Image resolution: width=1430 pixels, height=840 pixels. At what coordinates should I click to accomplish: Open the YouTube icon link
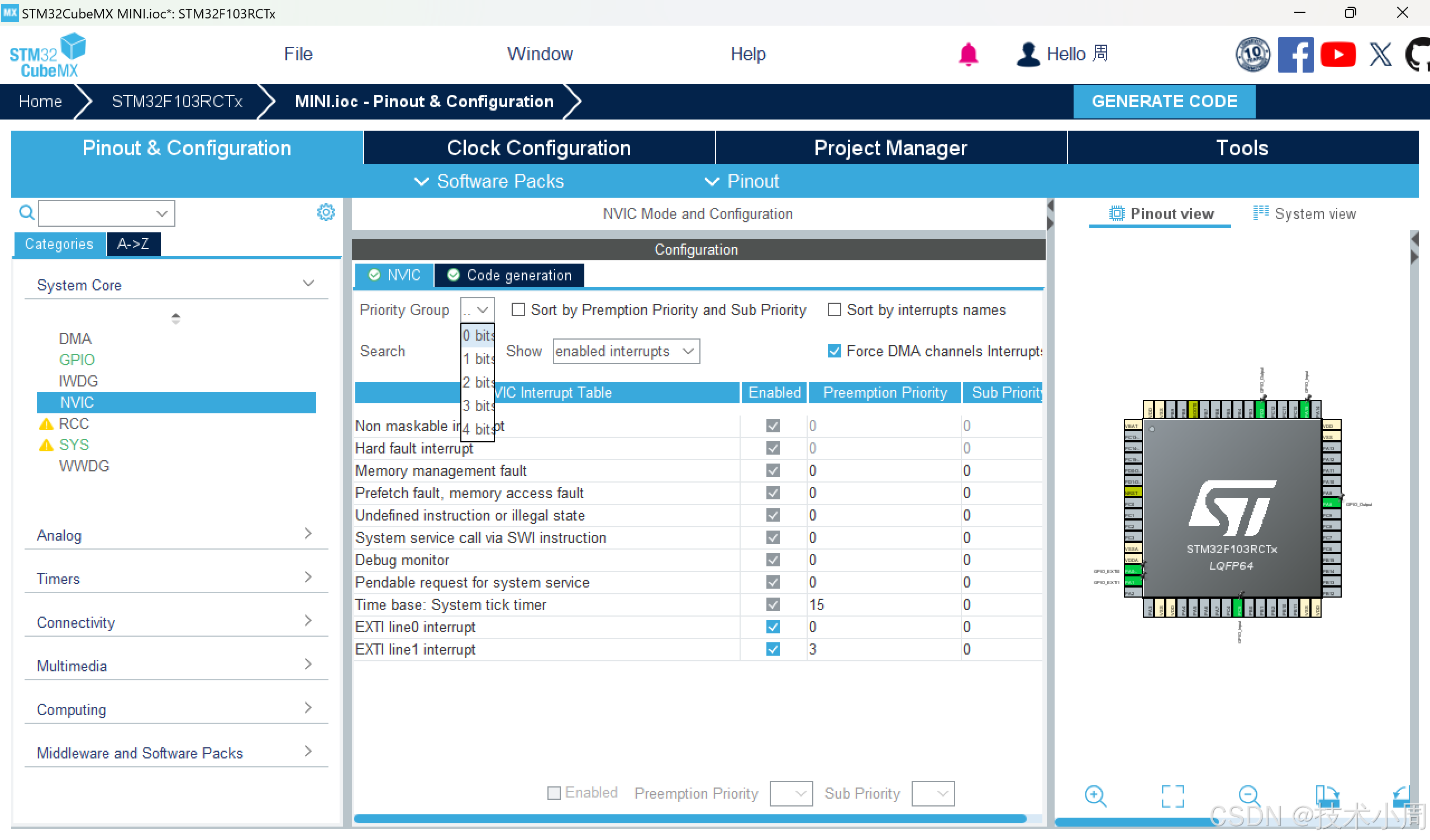[x=1337, y=55]
